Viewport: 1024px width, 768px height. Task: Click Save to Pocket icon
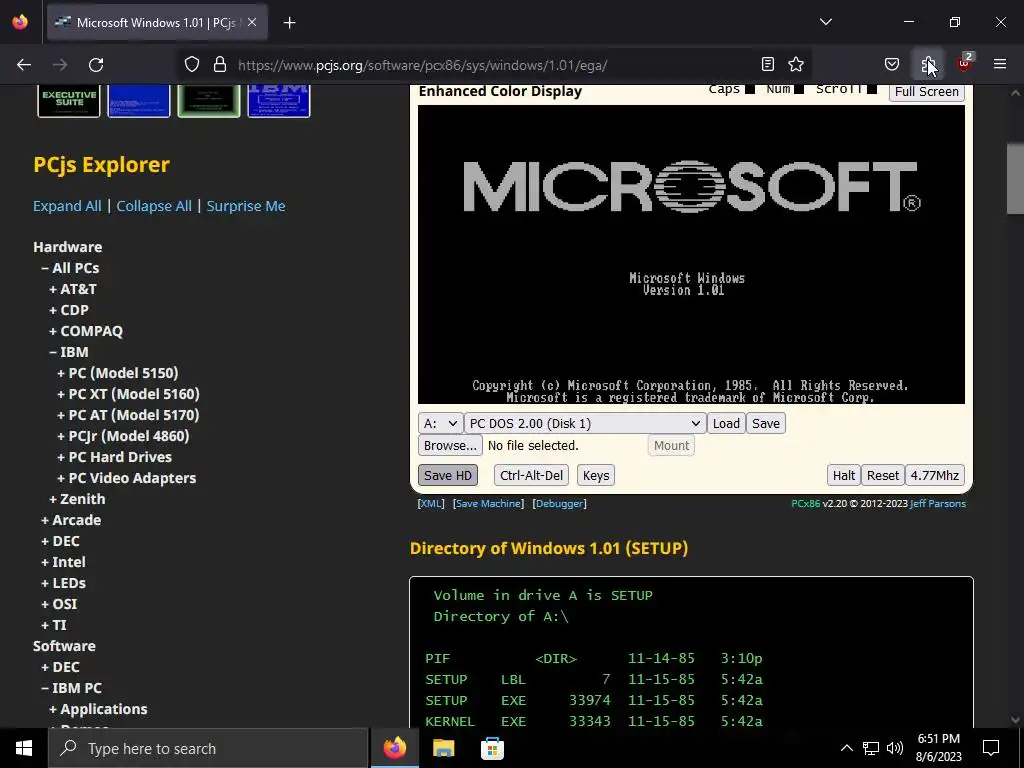point(892,64)
